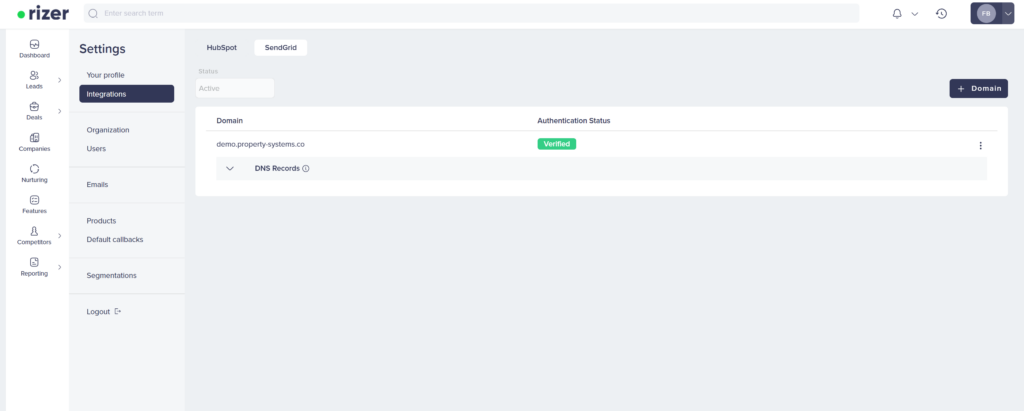Click the notification bell icon

(x=897, y=13)
